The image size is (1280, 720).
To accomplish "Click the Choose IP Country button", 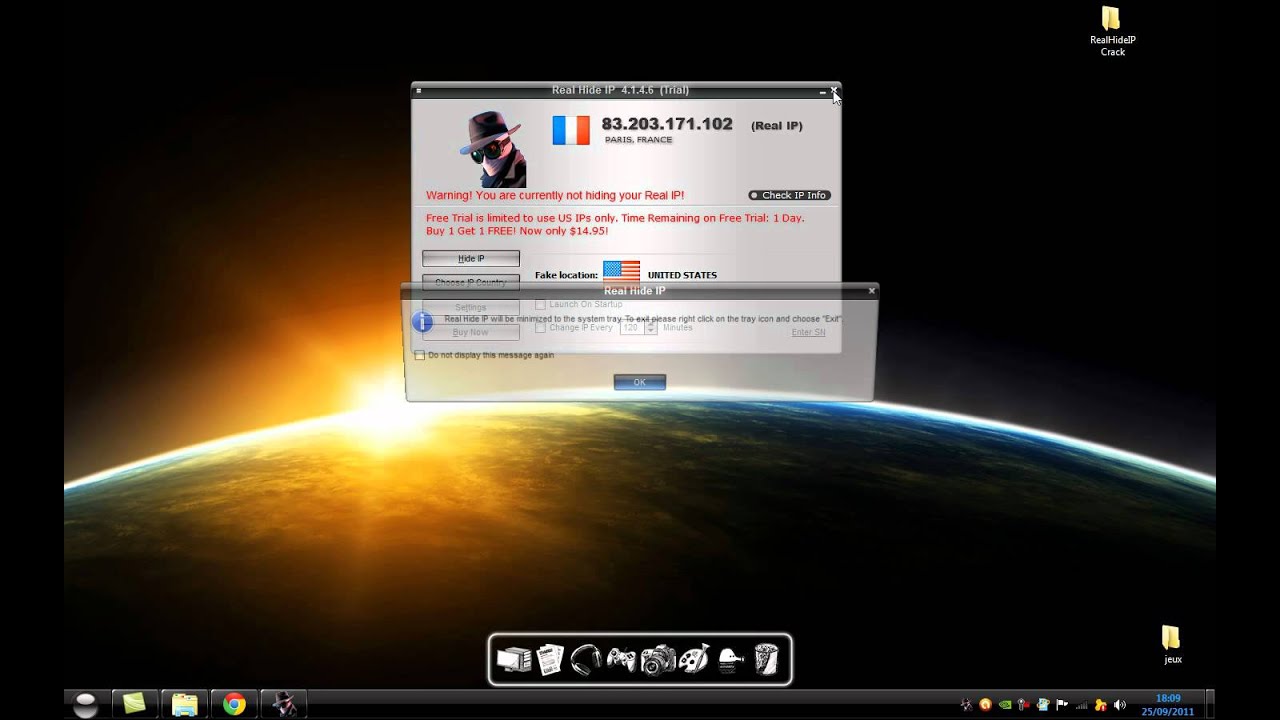I will coord(471,283).
